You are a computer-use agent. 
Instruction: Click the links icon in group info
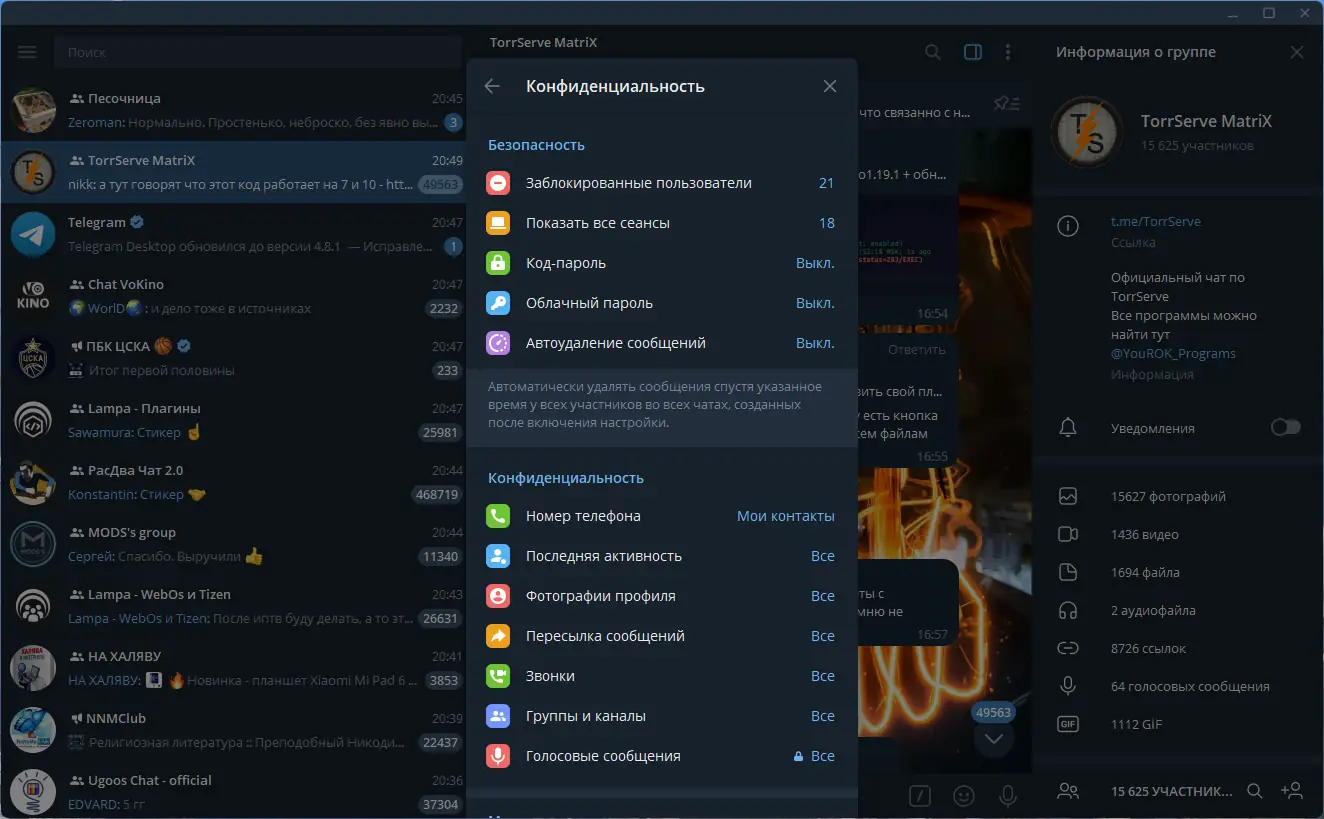(x=1068, y=648)
